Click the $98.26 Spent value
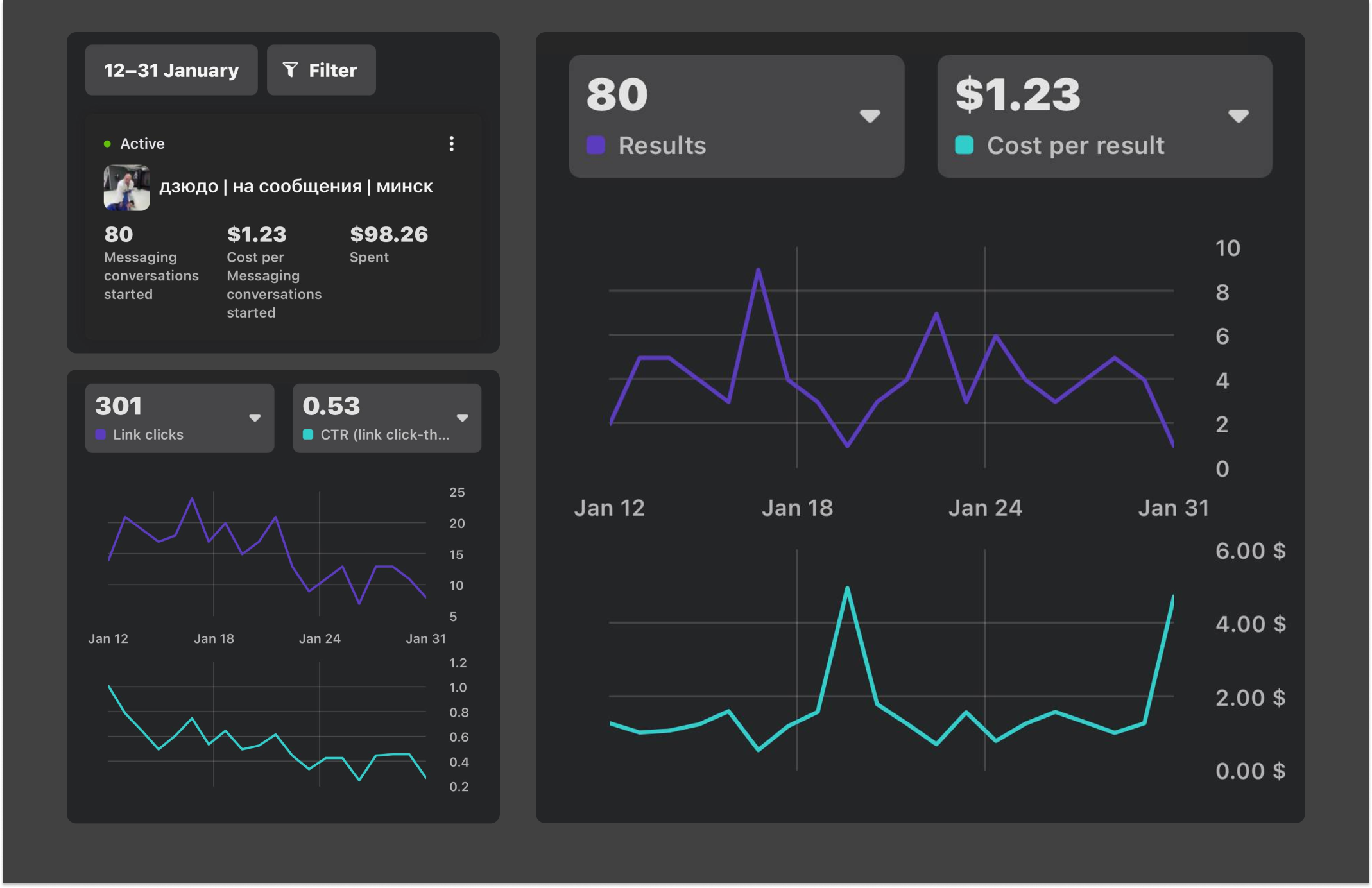The width and height of the screenshot is (1372, 888). tap(389, 234)
